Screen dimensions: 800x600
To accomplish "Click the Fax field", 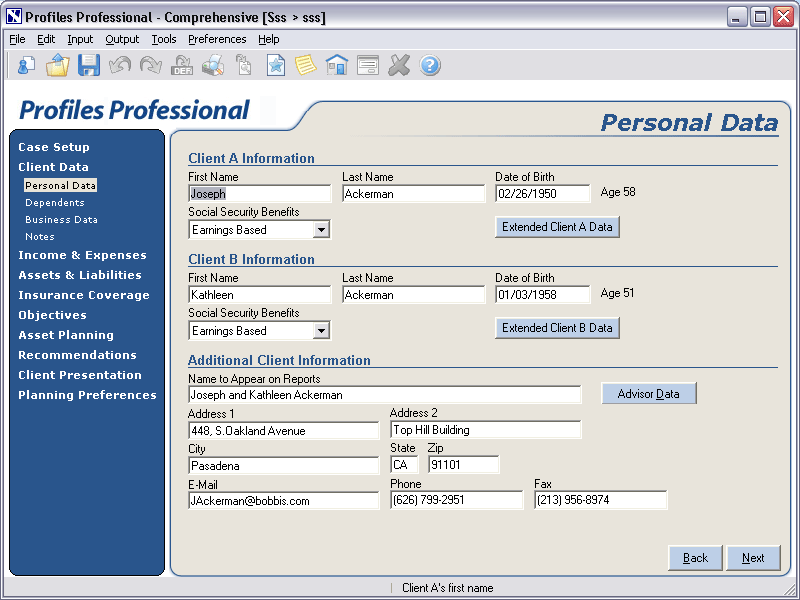I will point(601,500).
